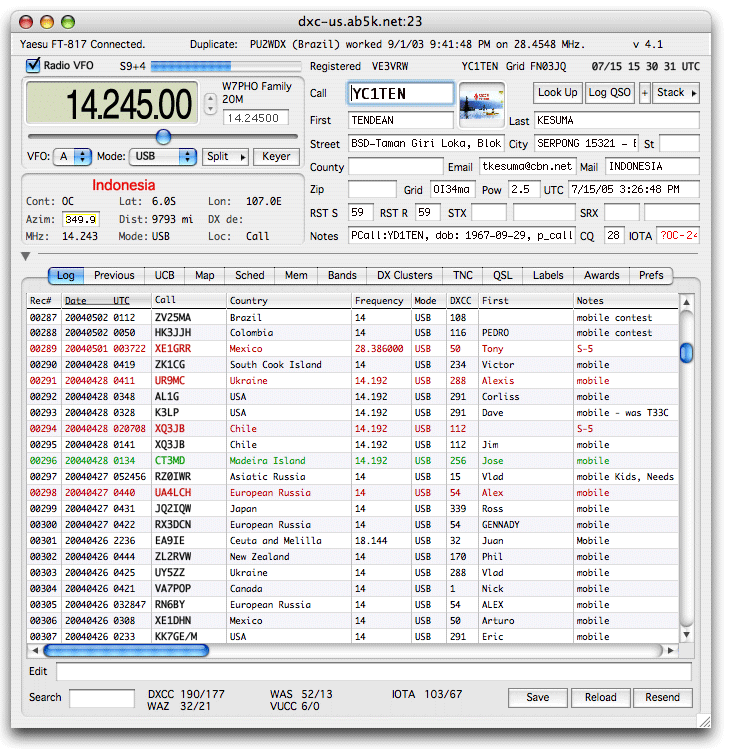Open the VFO selection dropdown
Viewport: 733px width, 753px height.
coord(74,157)
